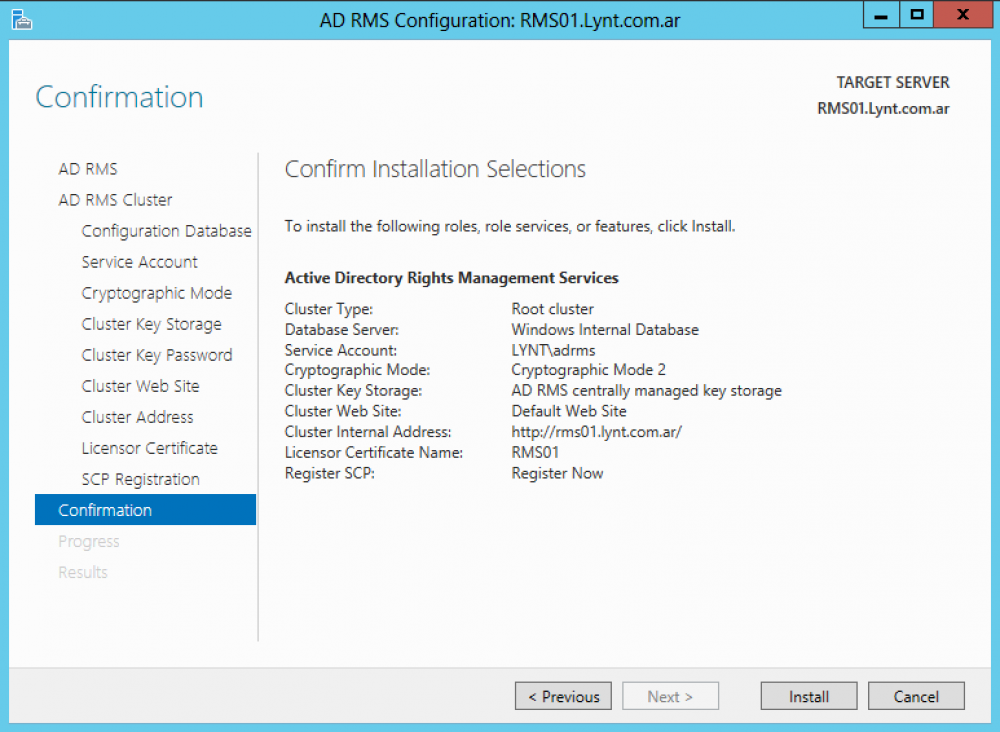Open the AD RMS step
The height and width of the screenshot is (732, 1000).
pos(88,169)
